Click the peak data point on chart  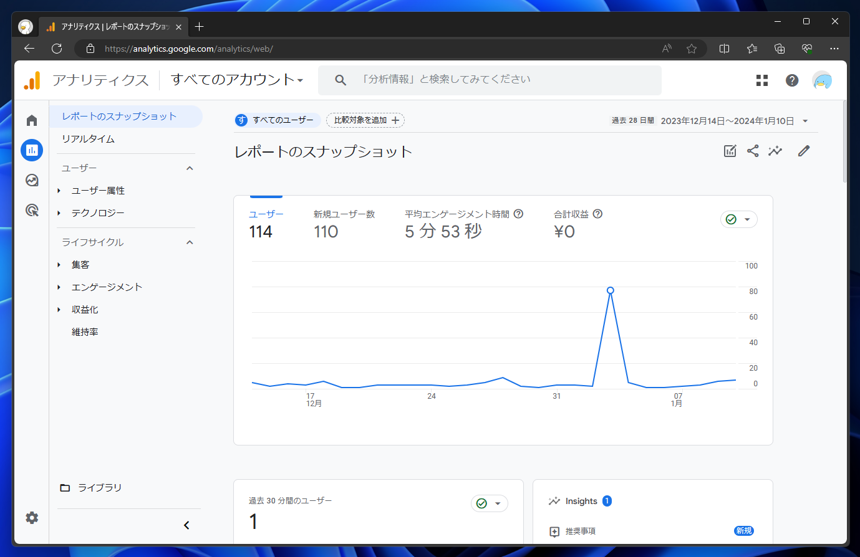point(610,291)
